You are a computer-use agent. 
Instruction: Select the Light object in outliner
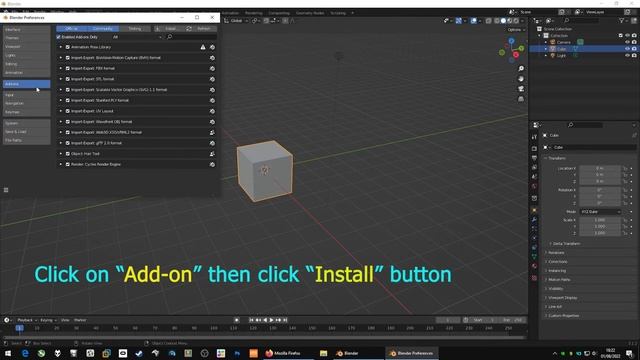pos(561,55)
